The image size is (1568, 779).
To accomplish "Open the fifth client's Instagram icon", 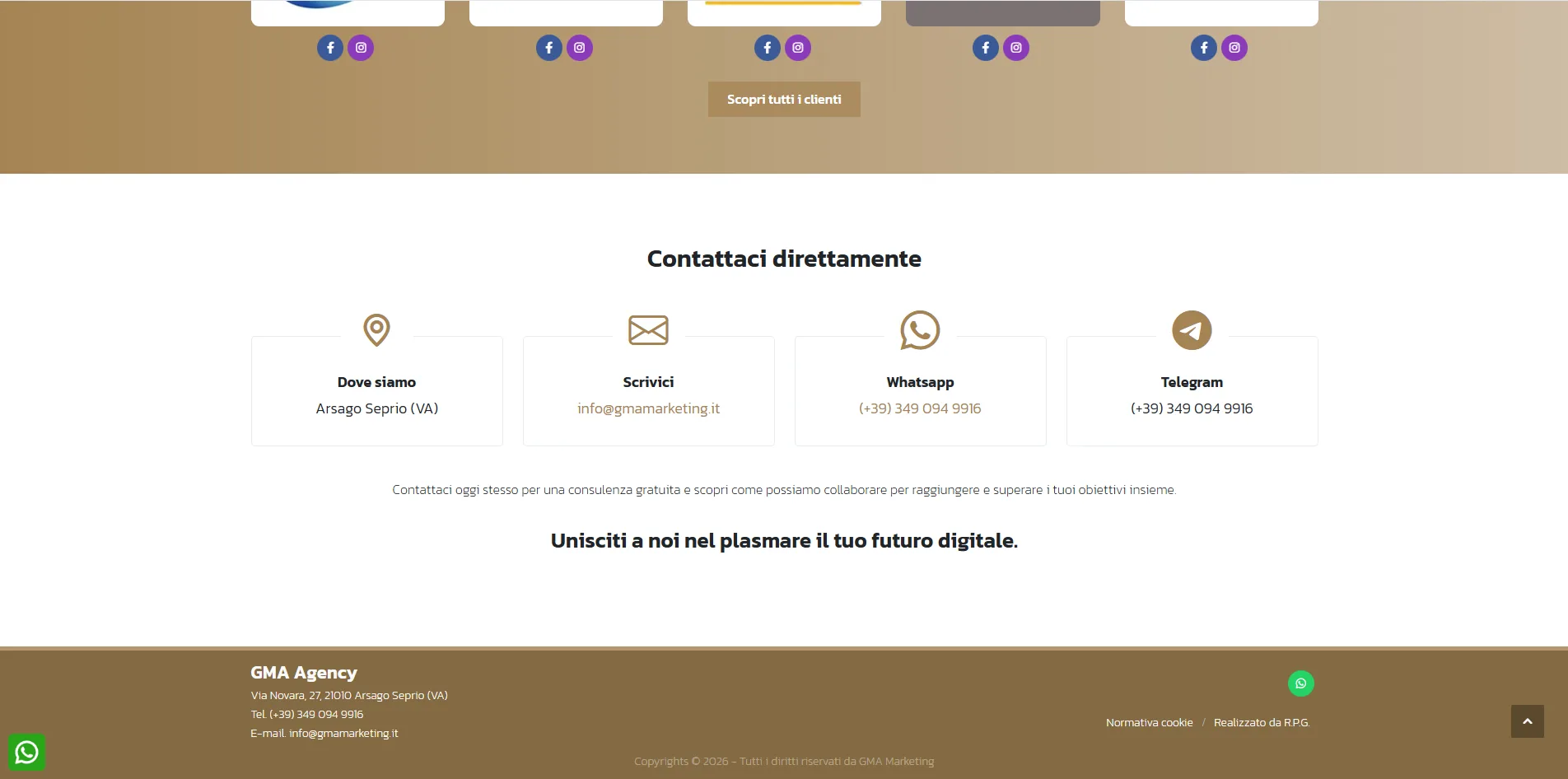I will [x=1234, y=48].
